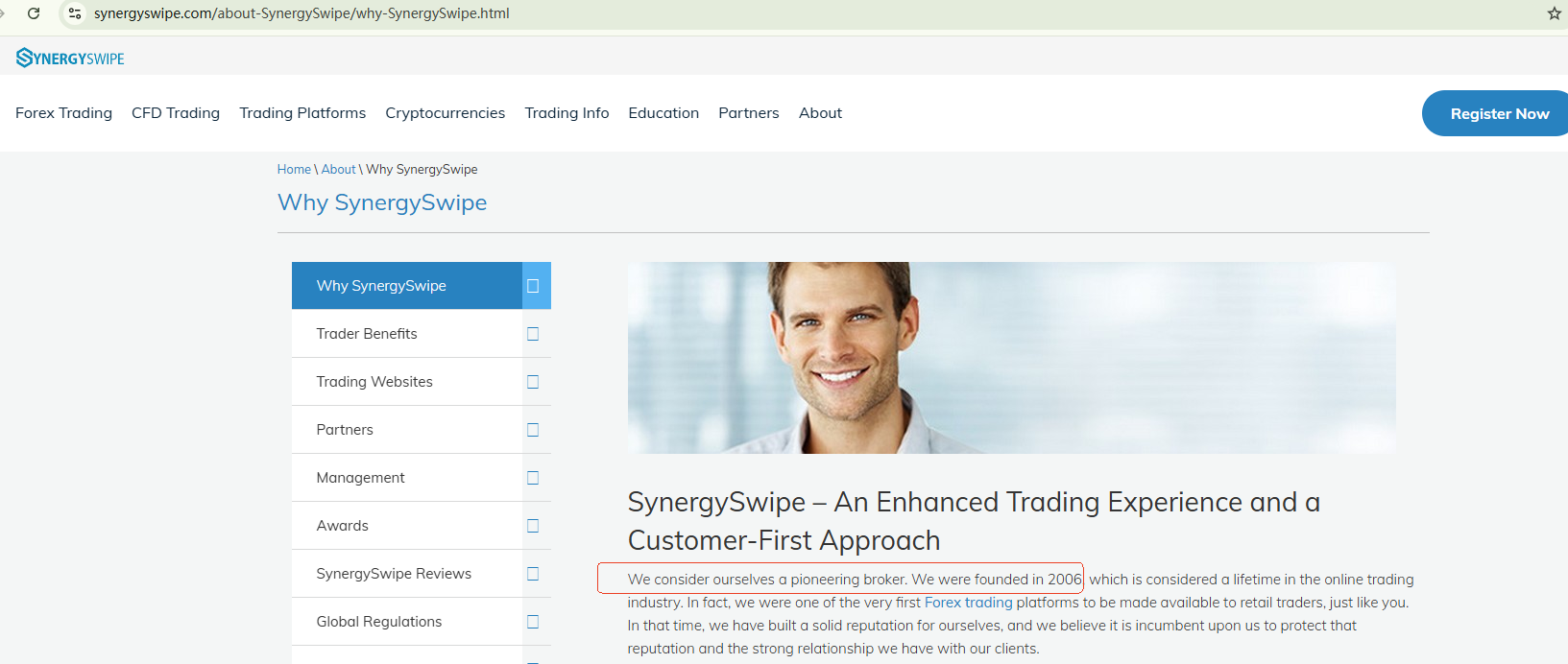This screenshot has width=1568, height=664.
Task: Open the Trading Info menu
Action: coord(567,113)
